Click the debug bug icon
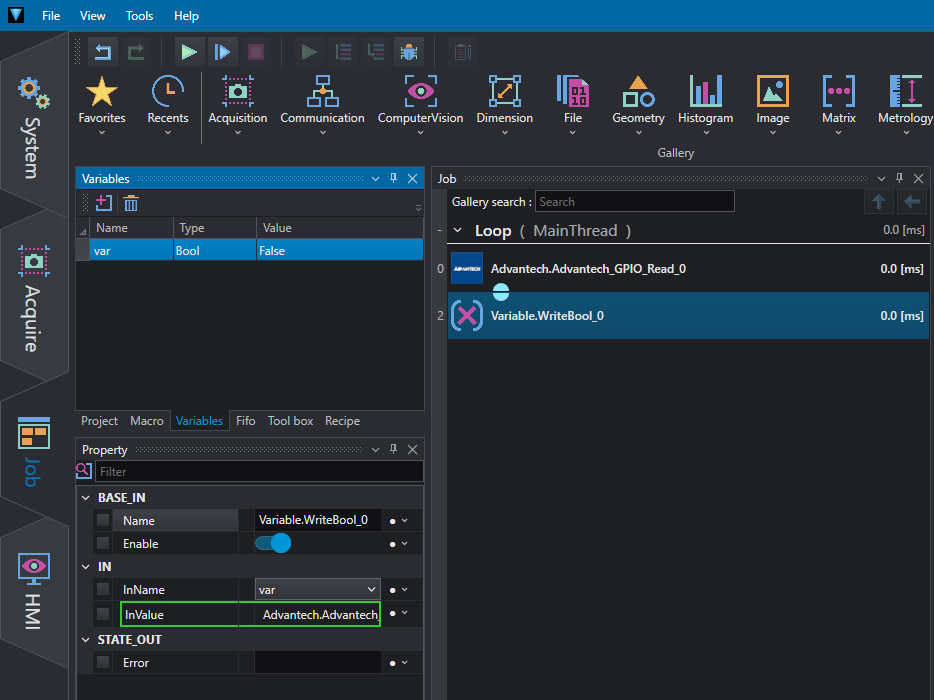 [408, 51]
